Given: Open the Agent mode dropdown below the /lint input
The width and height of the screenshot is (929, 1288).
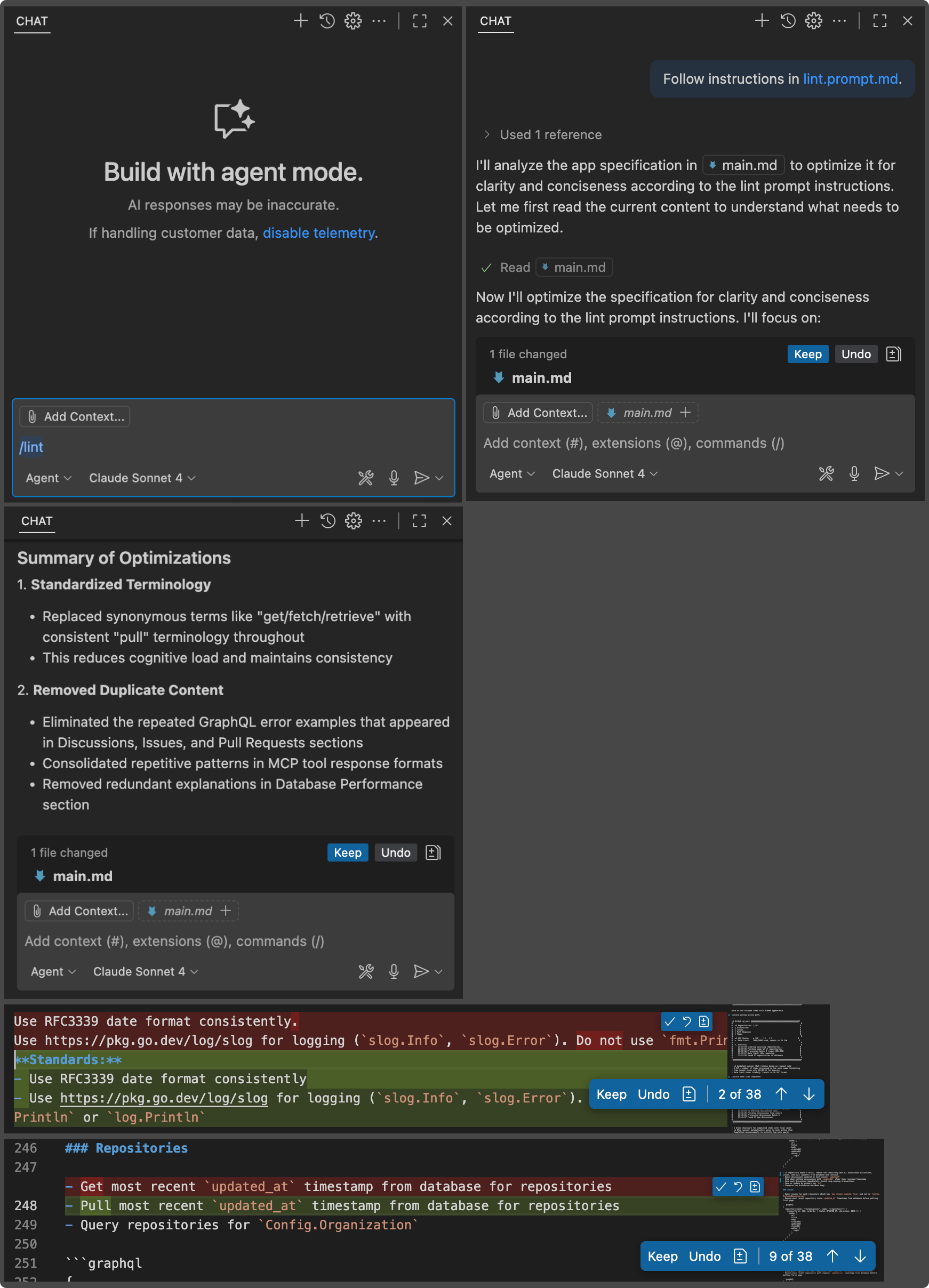Looking at the screenshot, I should [x=49, y=478].
